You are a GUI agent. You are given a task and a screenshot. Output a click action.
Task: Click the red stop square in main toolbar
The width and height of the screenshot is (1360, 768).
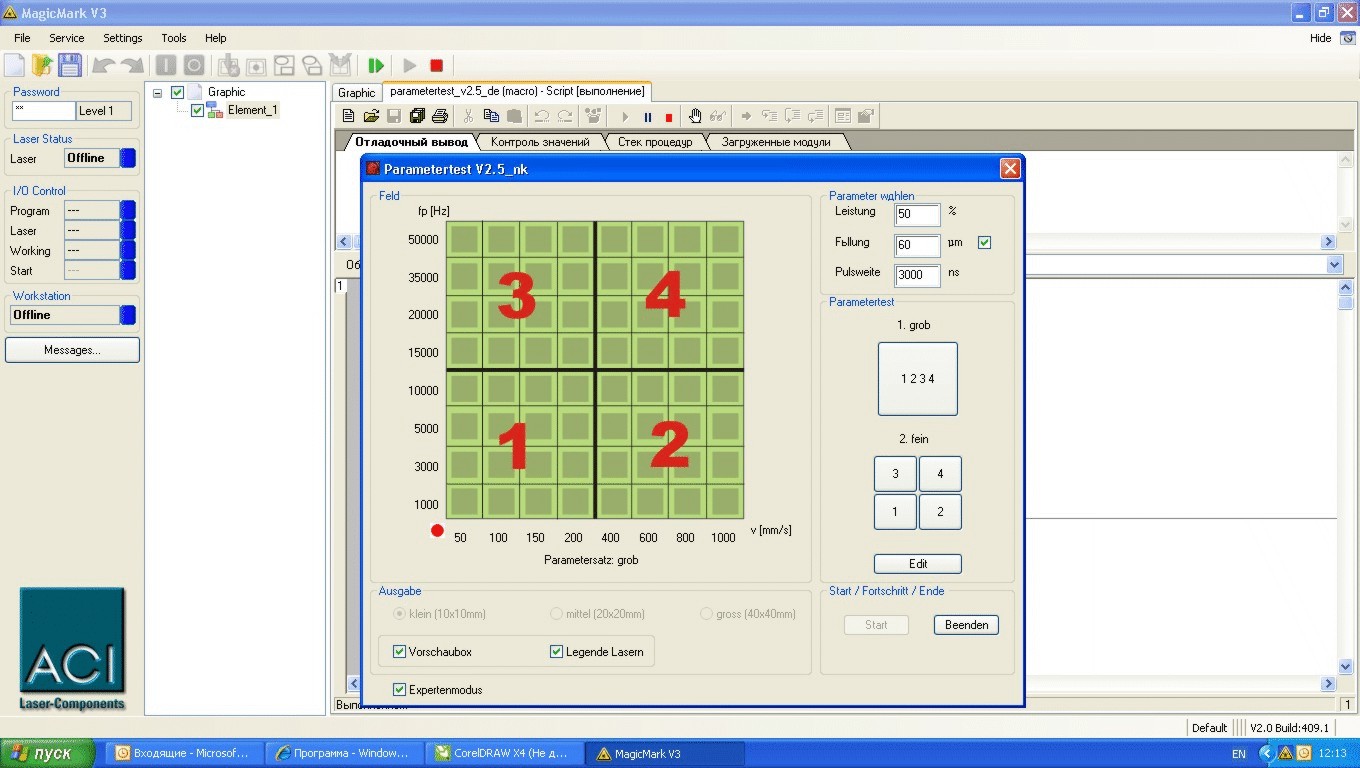point(436,65)
